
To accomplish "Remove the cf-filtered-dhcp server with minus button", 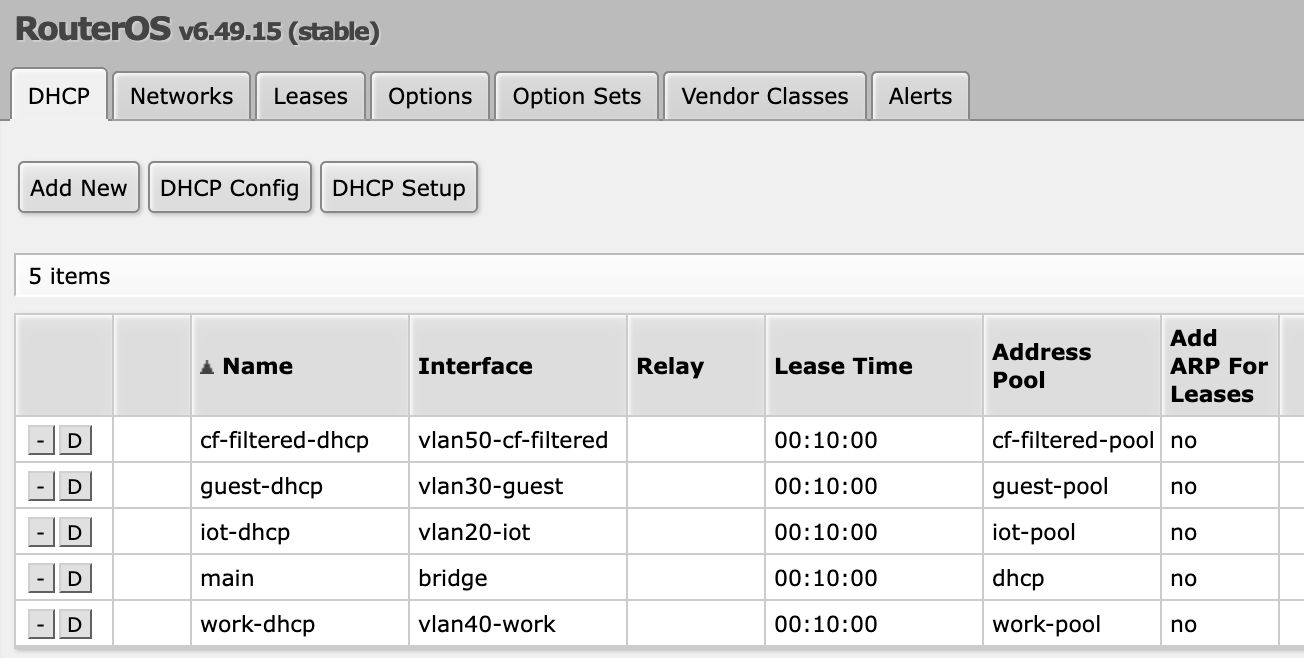I will tap(40, 441).
